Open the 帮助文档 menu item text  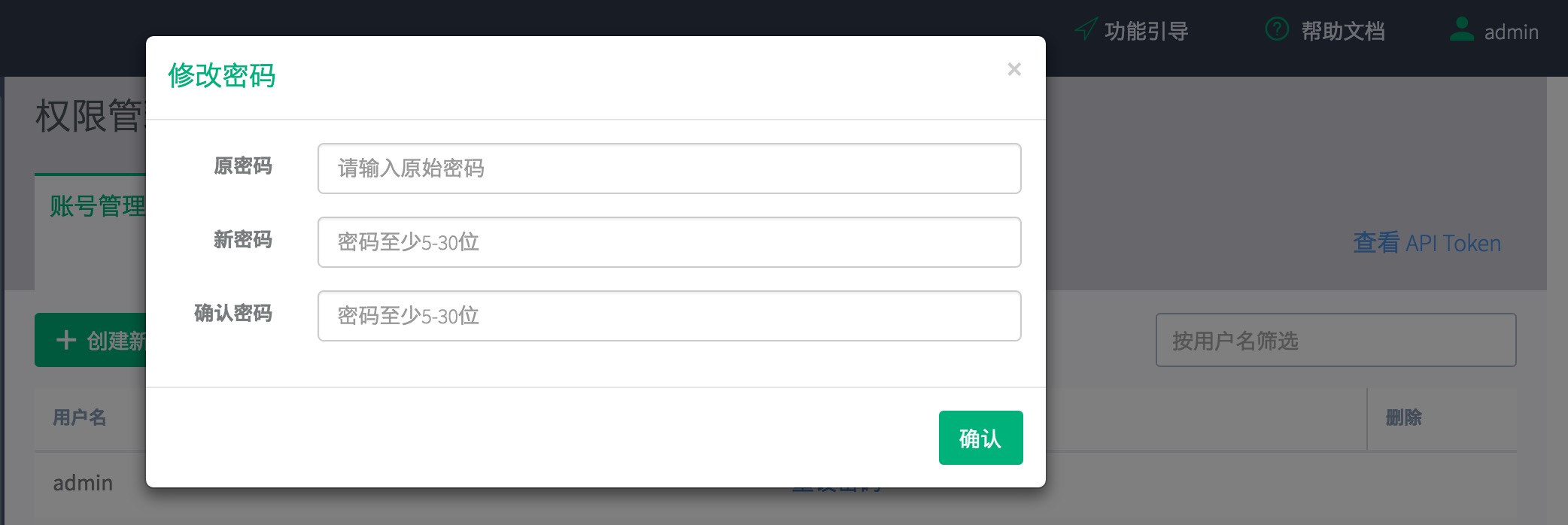1343,31
